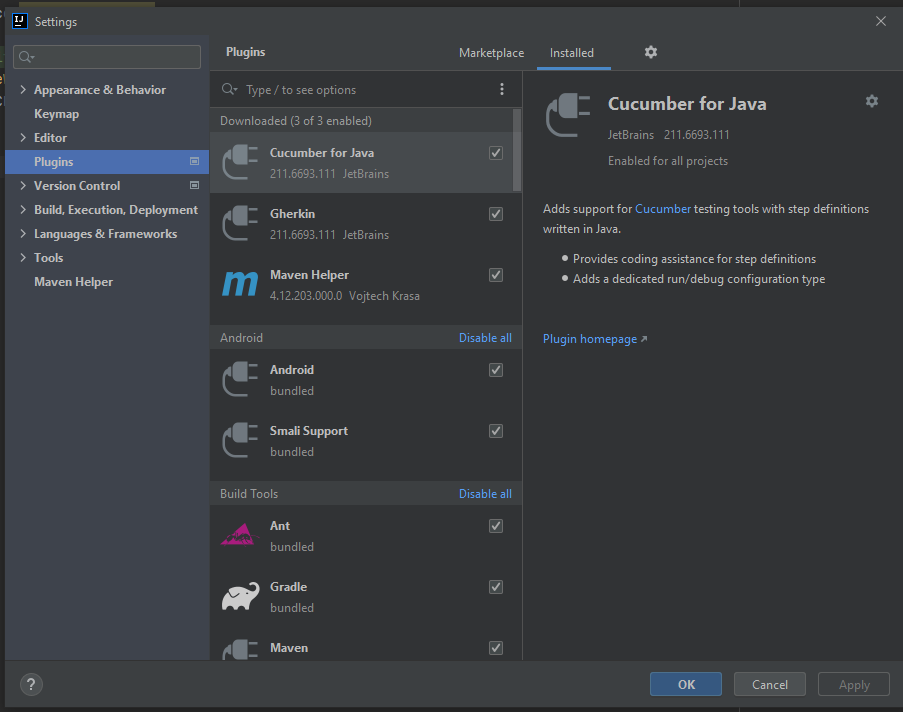
Task: Click the Ant plugin pink icon
Action: 240,534
